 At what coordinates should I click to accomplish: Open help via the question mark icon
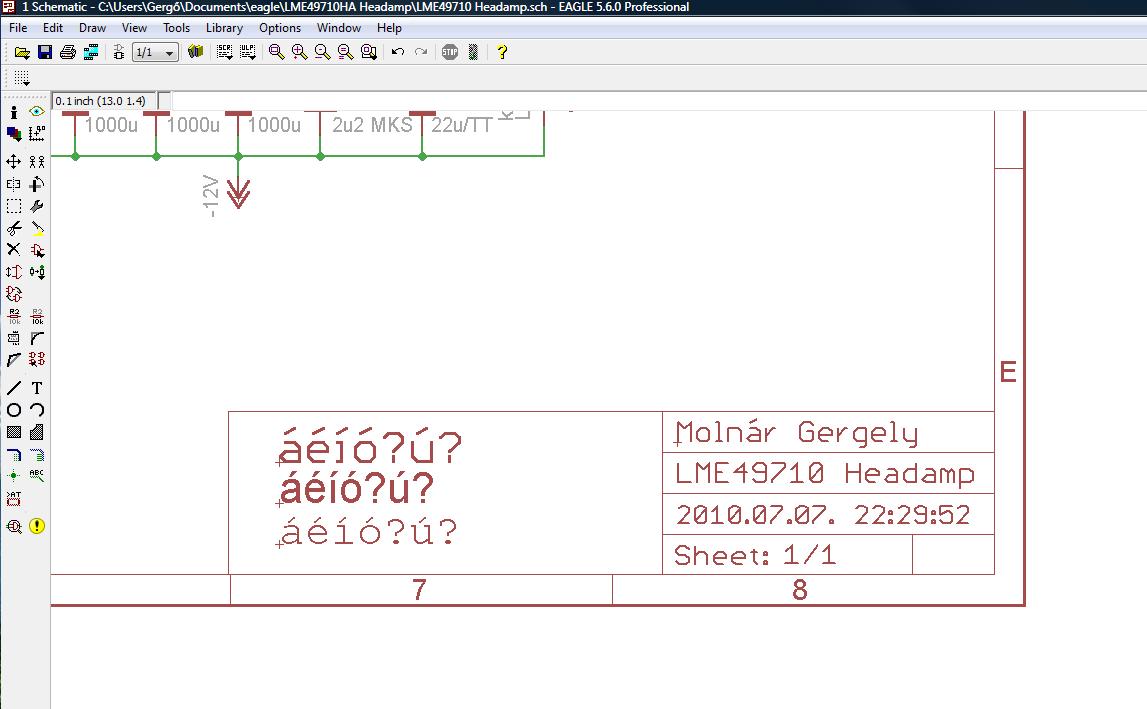coord(502,52)
